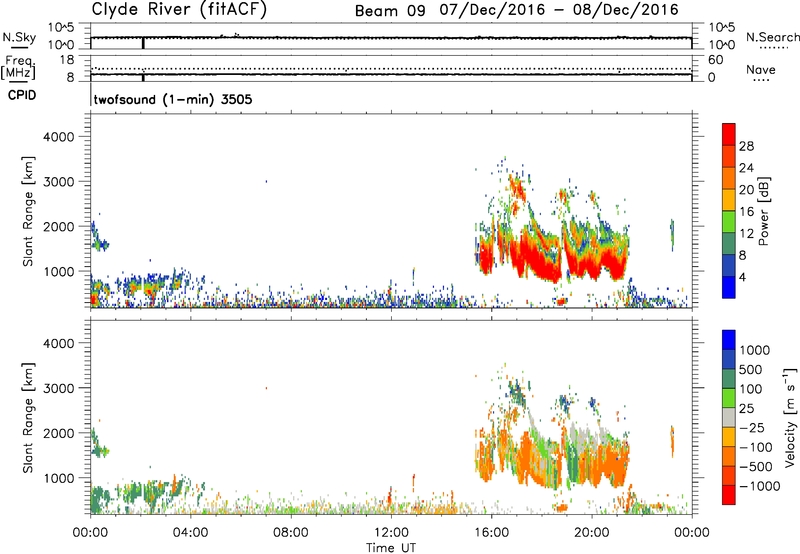This screenshot has width=800, height=554.
Task: Click the 'Slant Range [km]' label of velocity panel
Action: 28,418
